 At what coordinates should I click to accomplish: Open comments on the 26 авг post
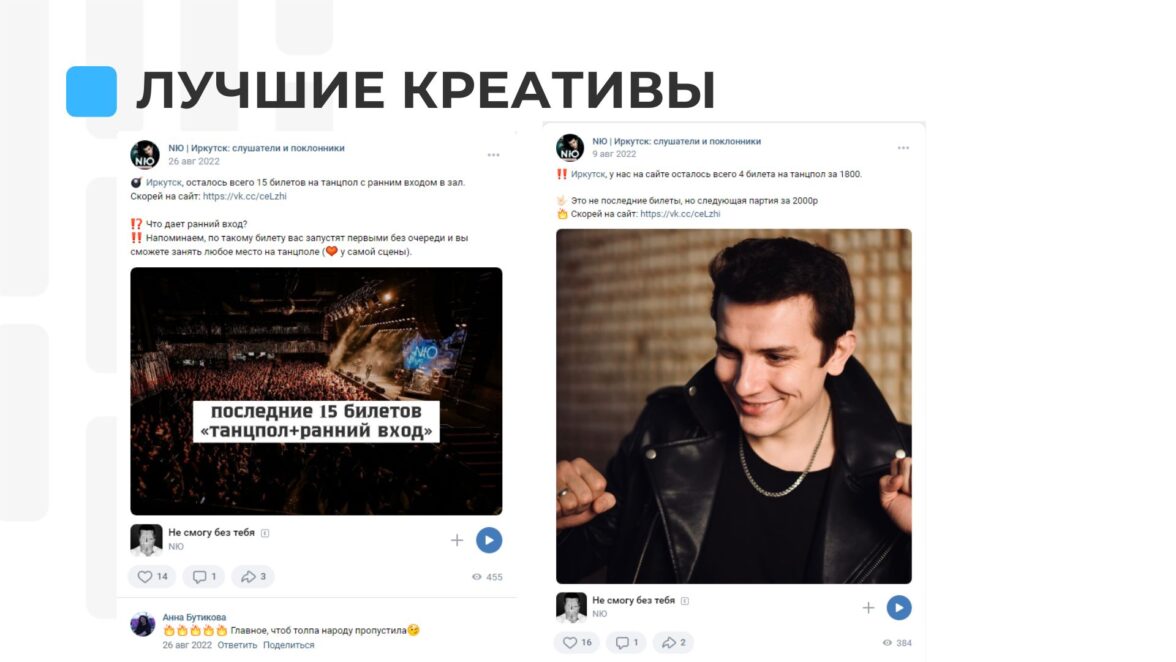(x=204, y=577)
